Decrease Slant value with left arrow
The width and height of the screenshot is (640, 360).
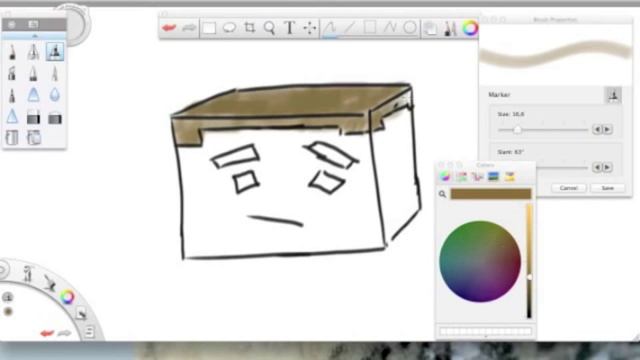(x=597, y=167)
